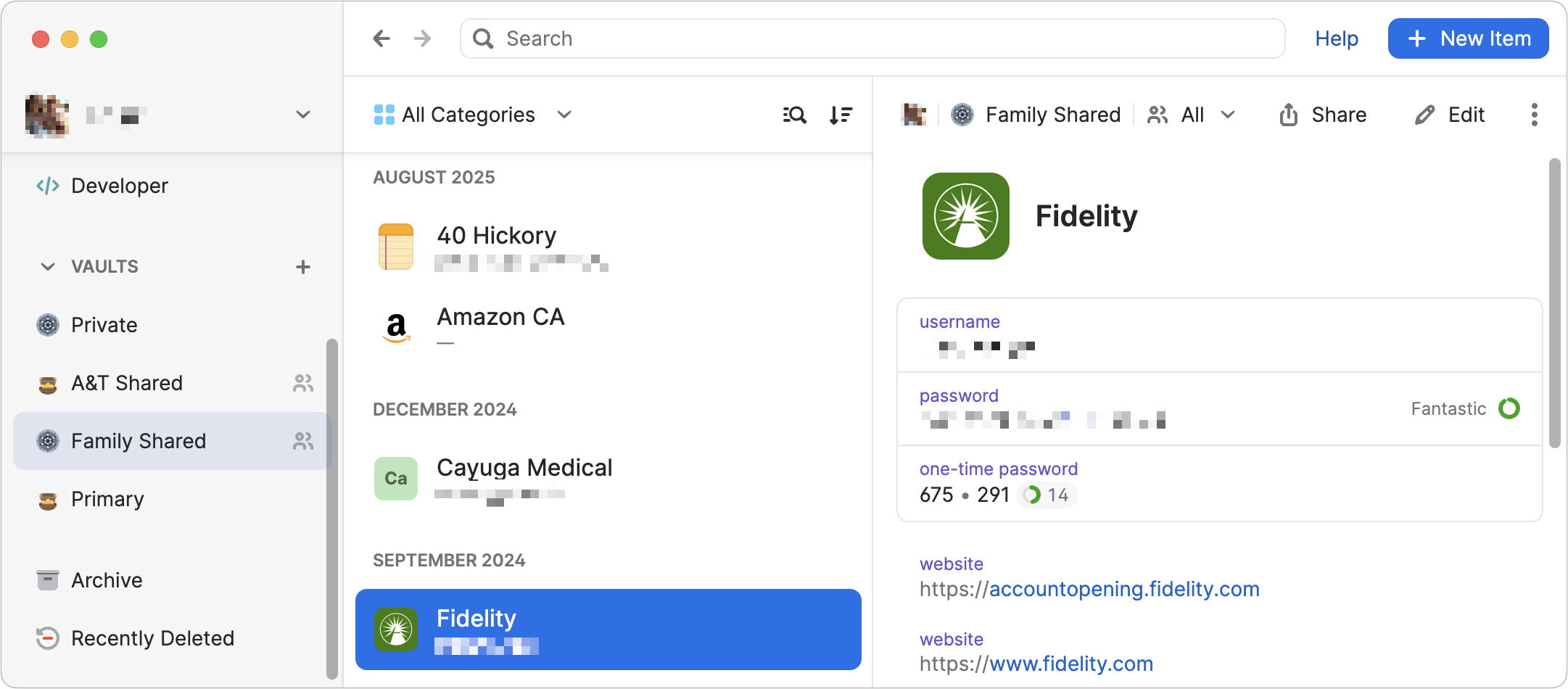Image resolution: width=1568 pixels, height=689 pixels.
Task: Click the Share button
Action: pos(1323,115)
